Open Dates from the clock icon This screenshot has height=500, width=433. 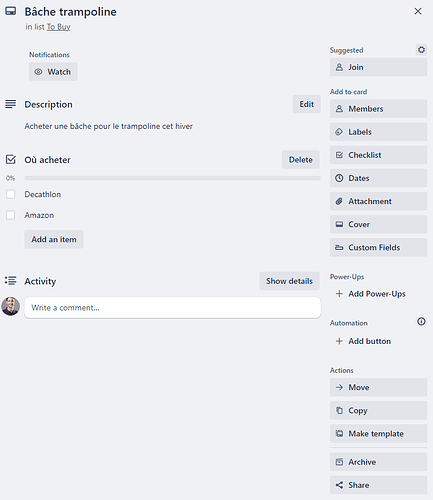339,178
